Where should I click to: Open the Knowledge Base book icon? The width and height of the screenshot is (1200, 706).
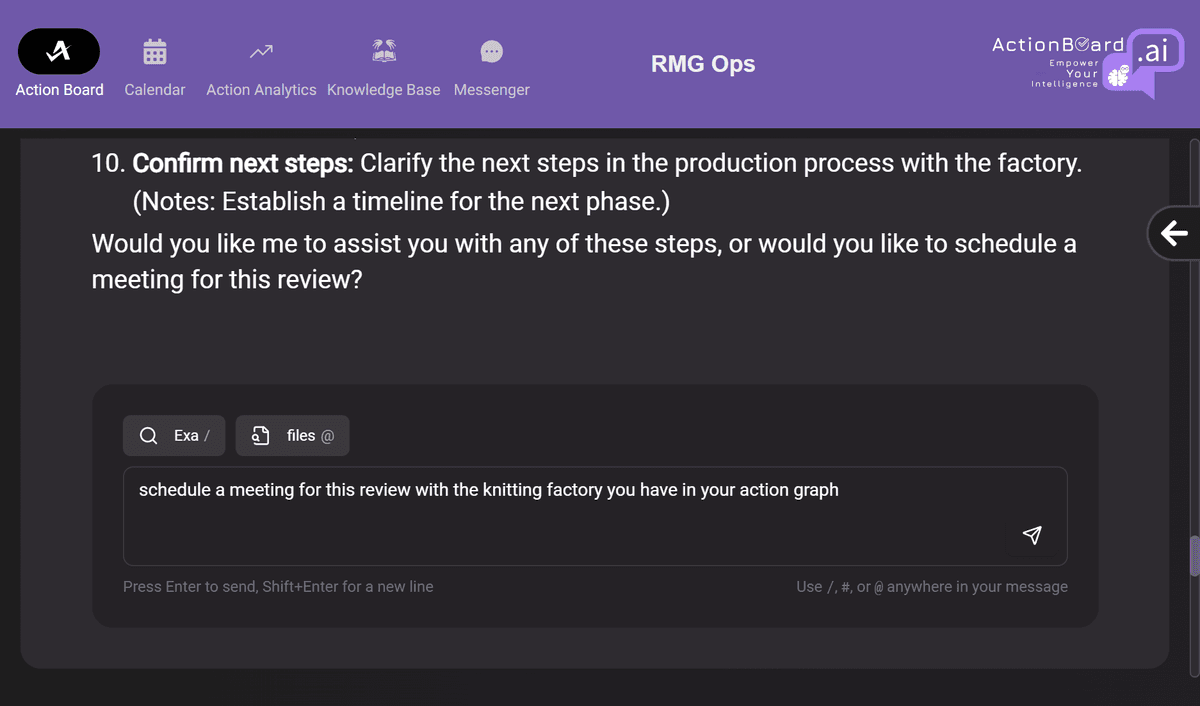click(384, 51)
